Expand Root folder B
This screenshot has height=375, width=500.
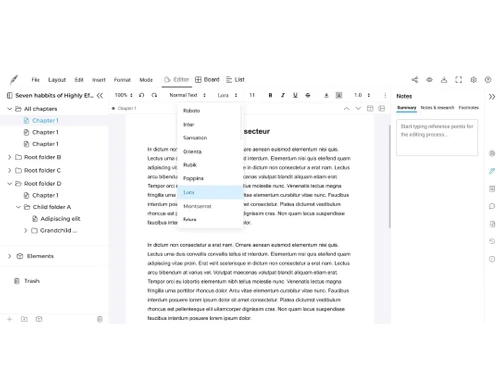pos(10,157)
